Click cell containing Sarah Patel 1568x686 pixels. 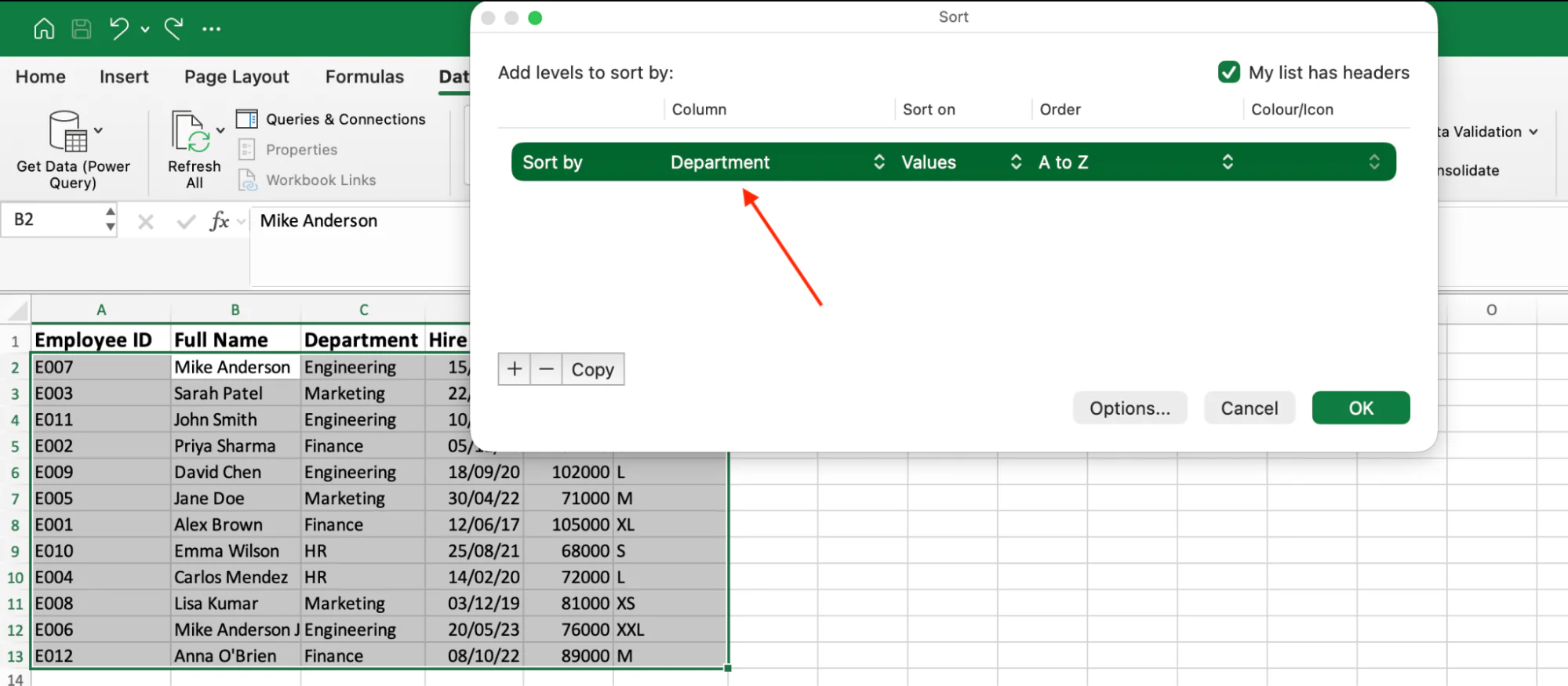(x=235, y=394)
